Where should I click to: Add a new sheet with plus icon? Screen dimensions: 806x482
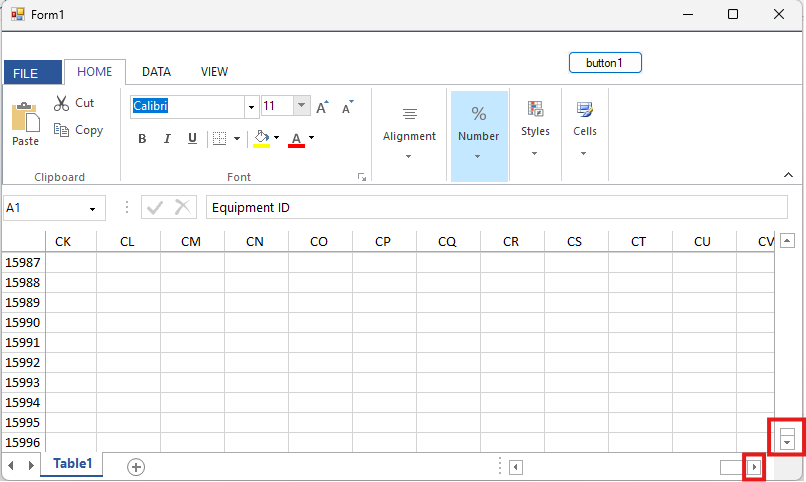click(x=136, y=467)
